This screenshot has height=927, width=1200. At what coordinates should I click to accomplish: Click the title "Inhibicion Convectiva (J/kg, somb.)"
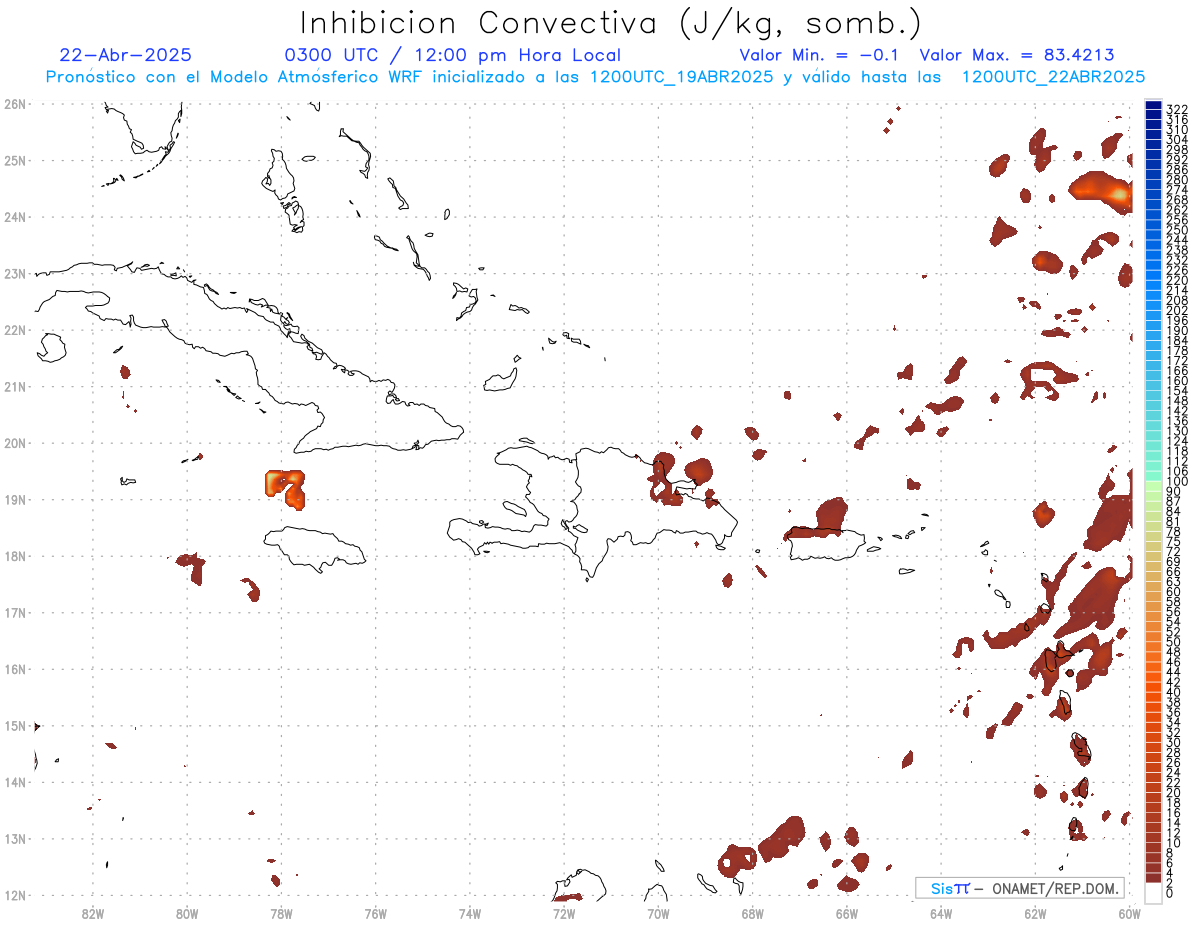(611, 23)
